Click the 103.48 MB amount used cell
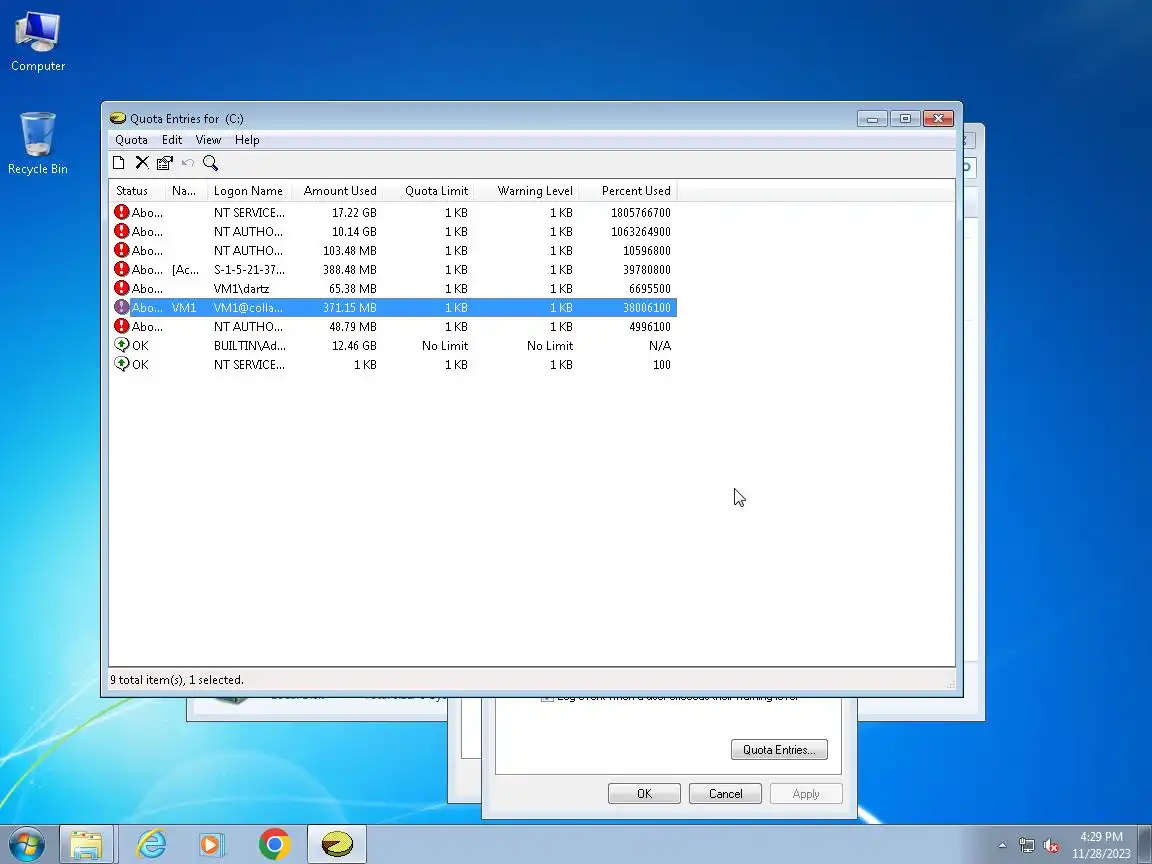 [x=350, y=251]
